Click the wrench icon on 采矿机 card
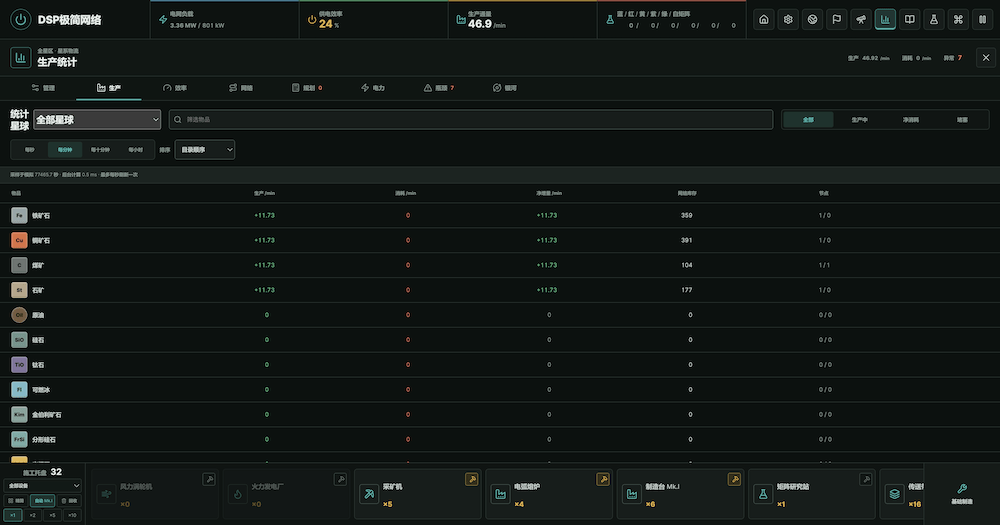Image resolution: width=1000 pixels, height=525 pixels. [x=471, y=479]
